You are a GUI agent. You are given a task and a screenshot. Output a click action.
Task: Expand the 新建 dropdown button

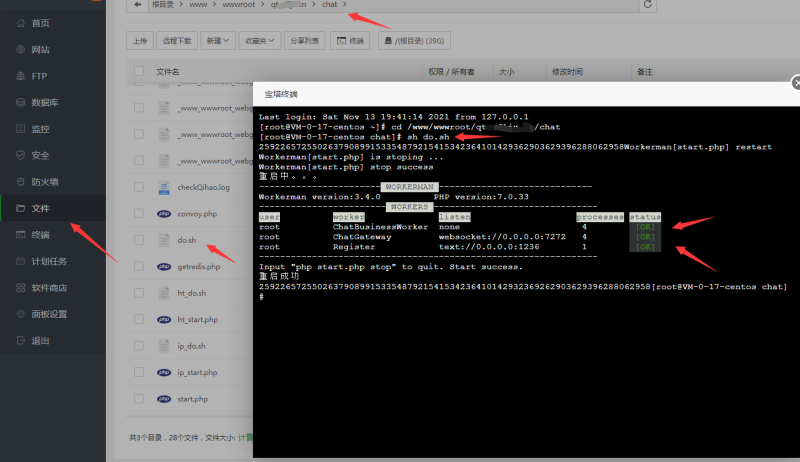pyautogui.click(x=215, y=41)
